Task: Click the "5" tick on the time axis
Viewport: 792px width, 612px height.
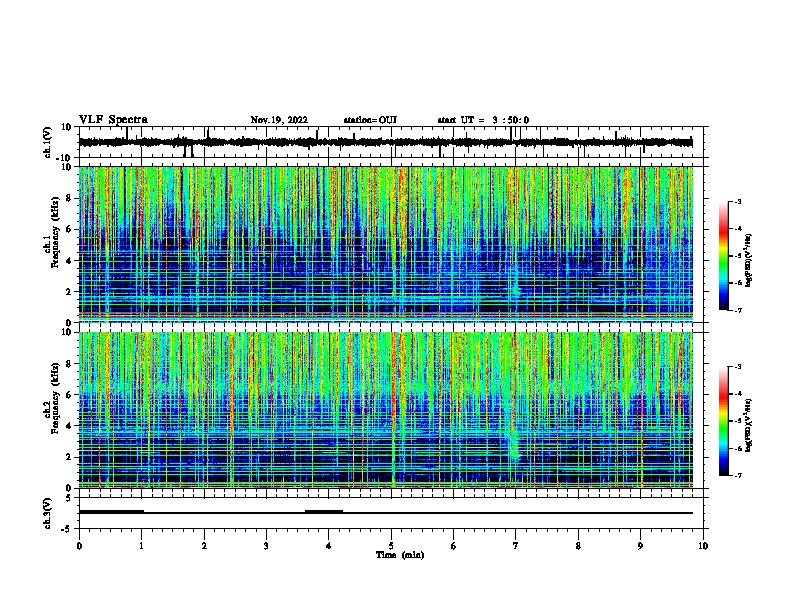Action: (x=391, y=546)
